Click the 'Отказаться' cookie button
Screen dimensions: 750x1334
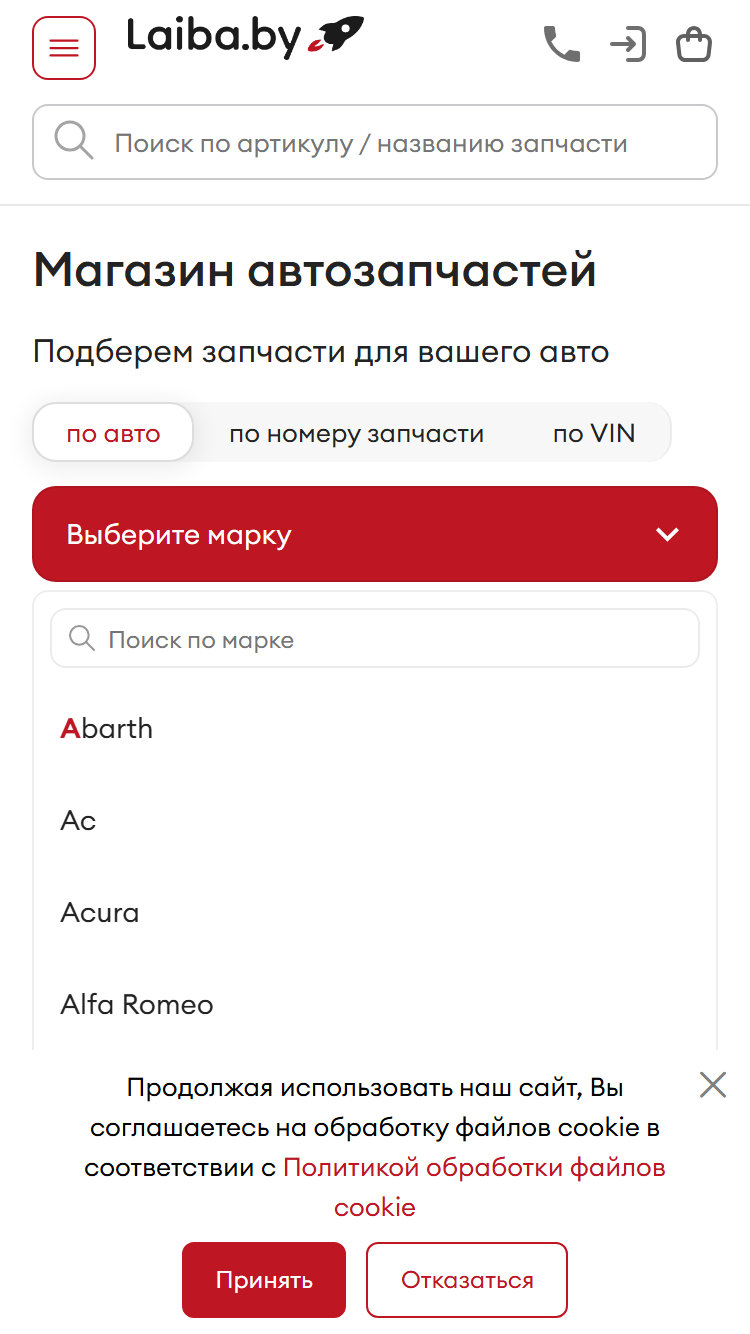point(467,1280)
